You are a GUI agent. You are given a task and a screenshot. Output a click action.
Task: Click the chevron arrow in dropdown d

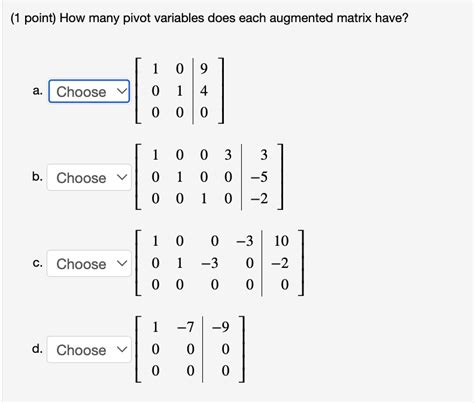pyautogui.click(x=122, y=349)
